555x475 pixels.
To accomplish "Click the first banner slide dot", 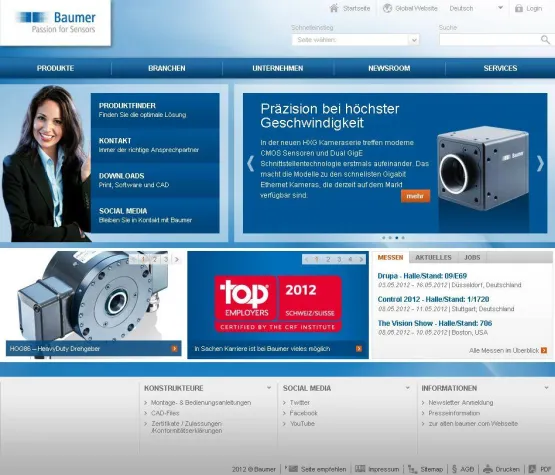I will tap(384, 238).
